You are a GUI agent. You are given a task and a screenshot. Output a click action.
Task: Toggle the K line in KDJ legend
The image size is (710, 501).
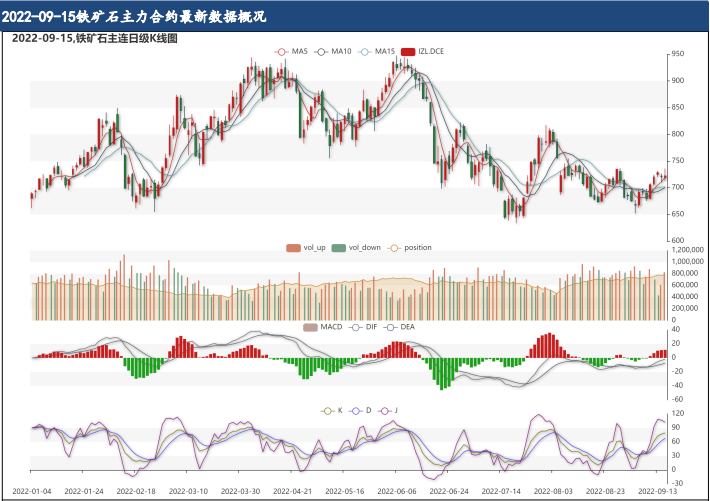(327, 410)
